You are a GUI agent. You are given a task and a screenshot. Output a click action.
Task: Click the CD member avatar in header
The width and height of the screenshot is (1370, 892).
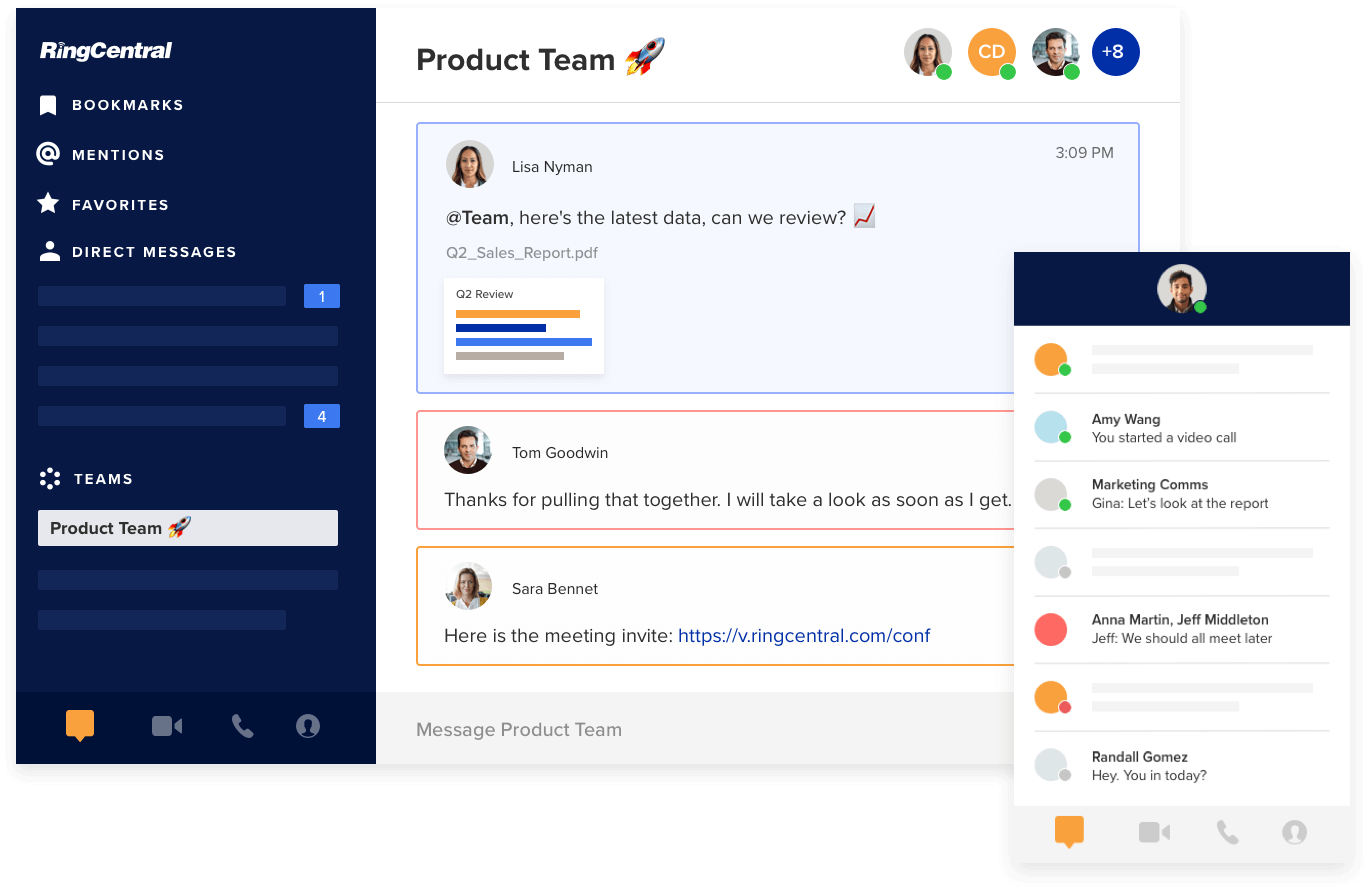pyautogui.click(x=991, y=52)
